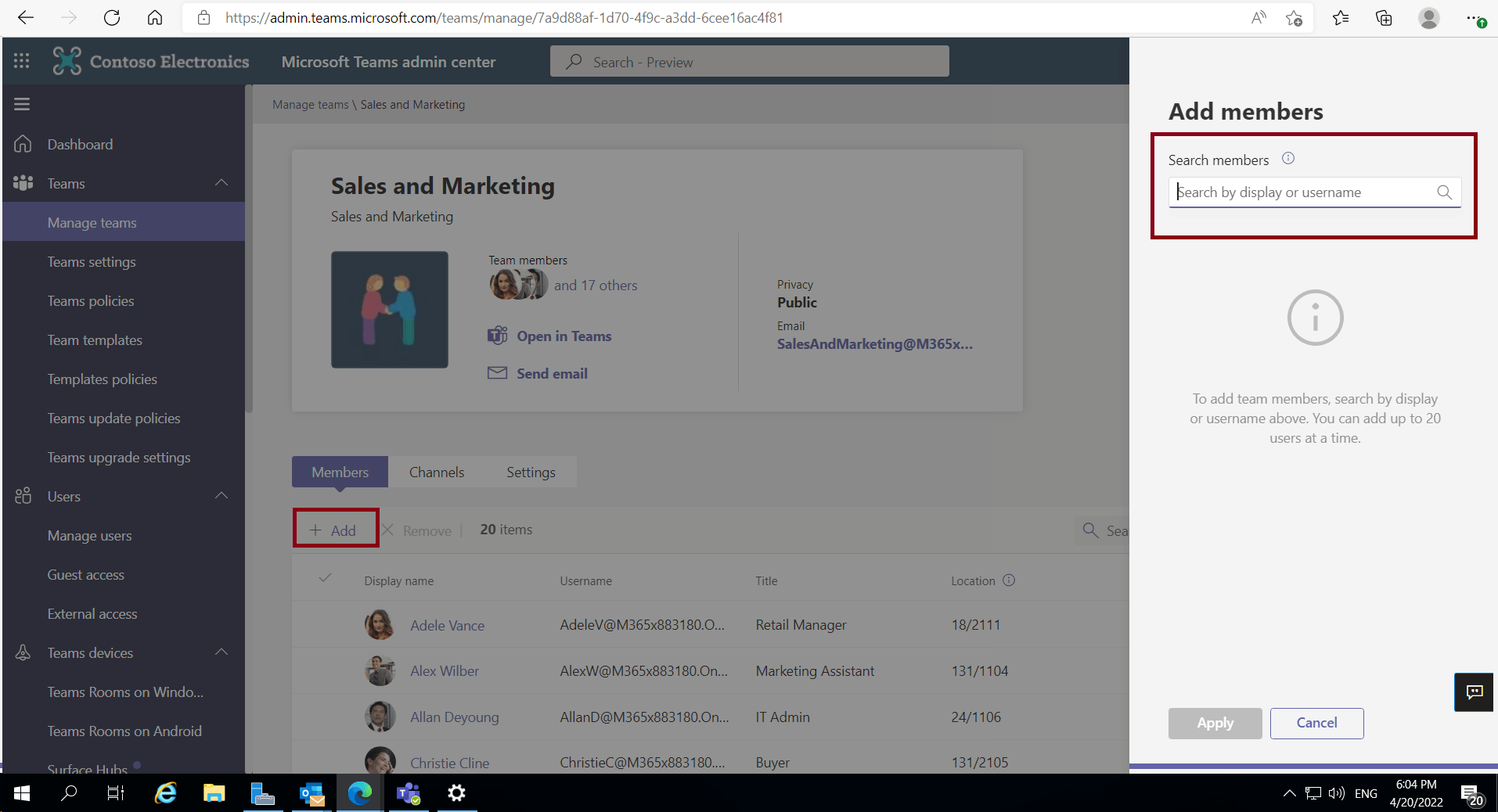Screen dimensions: 1498x812
Task: Open the feedback chat icon button
Action: [1475, 692]
